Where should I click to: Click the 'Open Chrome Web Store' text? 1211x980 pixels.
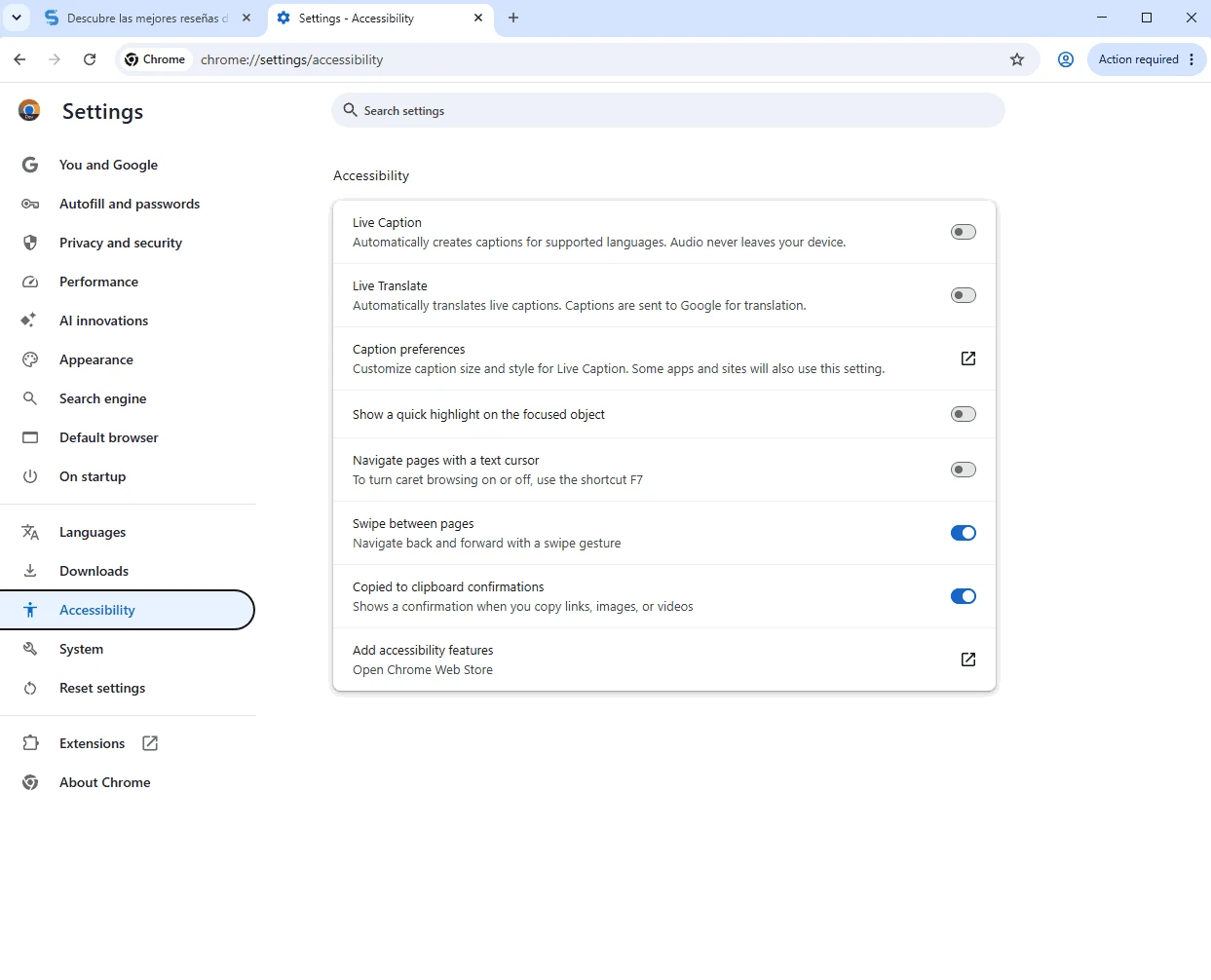pos(423,670)
